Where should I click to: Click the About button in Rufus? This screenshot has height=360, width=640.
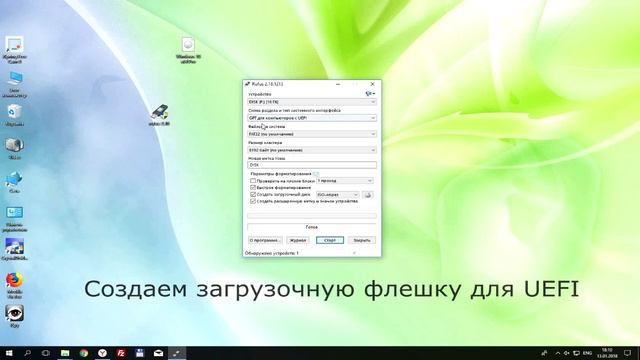[x=265, y=240]
